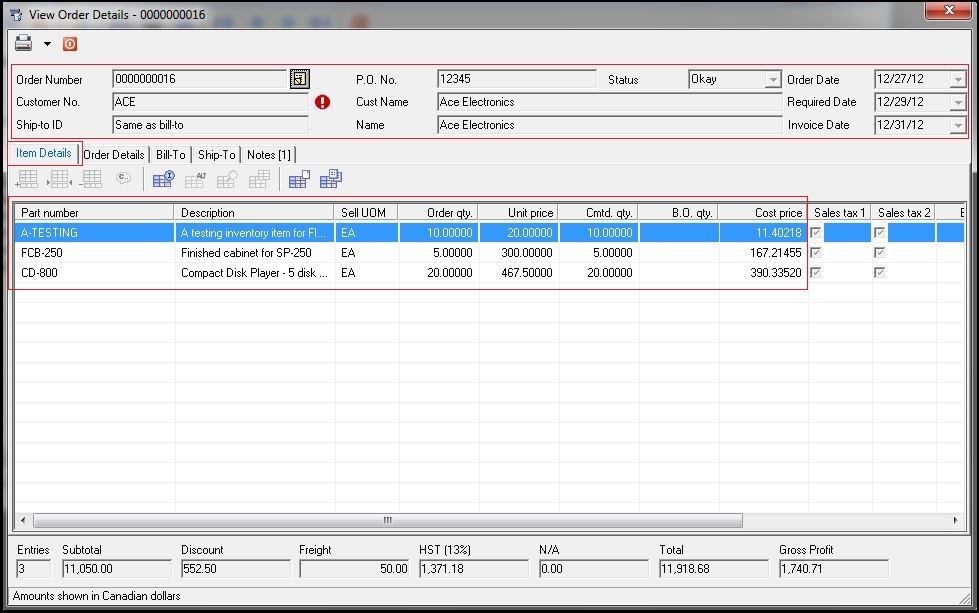Open the Notes [1] tab
Viewport: 979px width, 613px height.
tap(268, 155)
